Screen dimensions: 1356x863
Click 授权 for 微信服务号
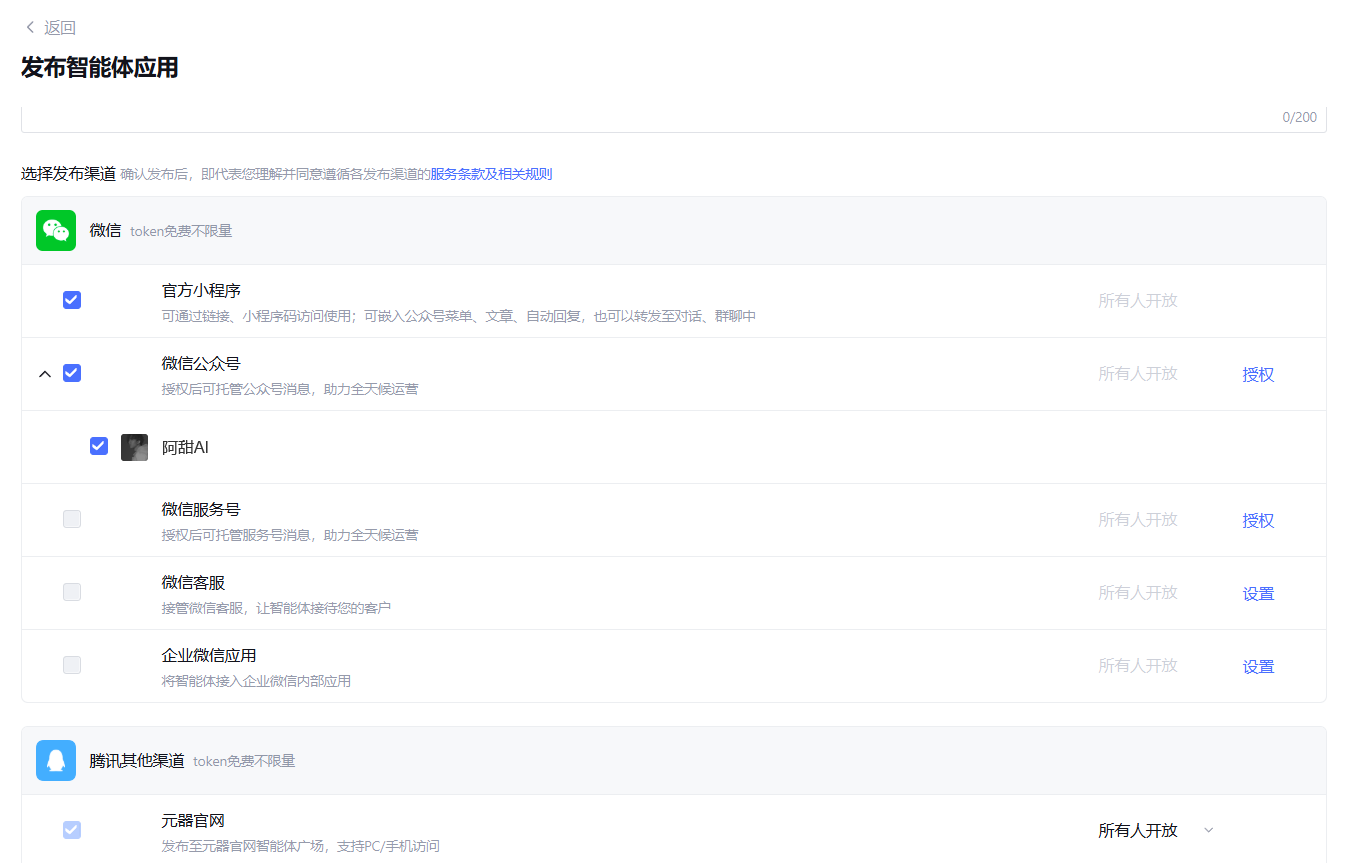pyautogui.click(x=1258, y=521)
